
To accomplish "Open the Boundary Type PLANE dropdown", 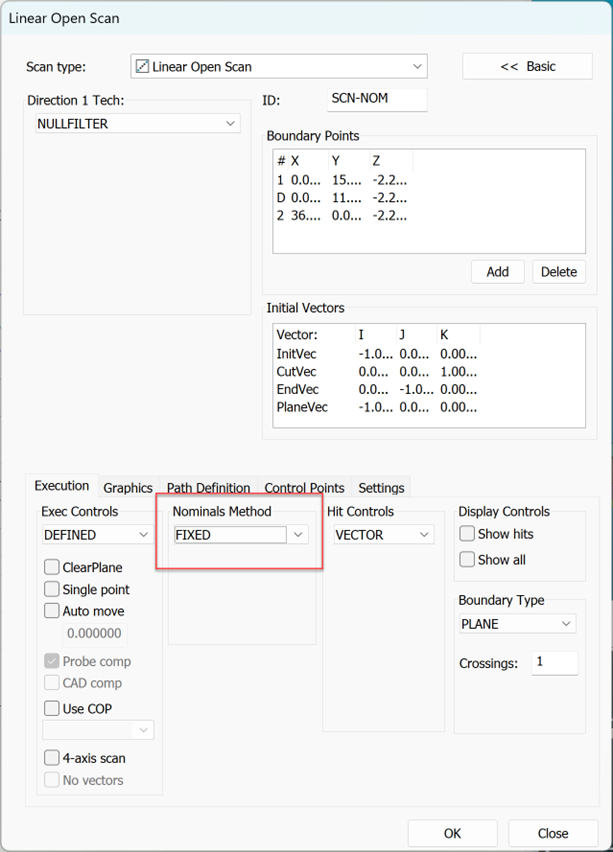I will click(x=517, y=624).
